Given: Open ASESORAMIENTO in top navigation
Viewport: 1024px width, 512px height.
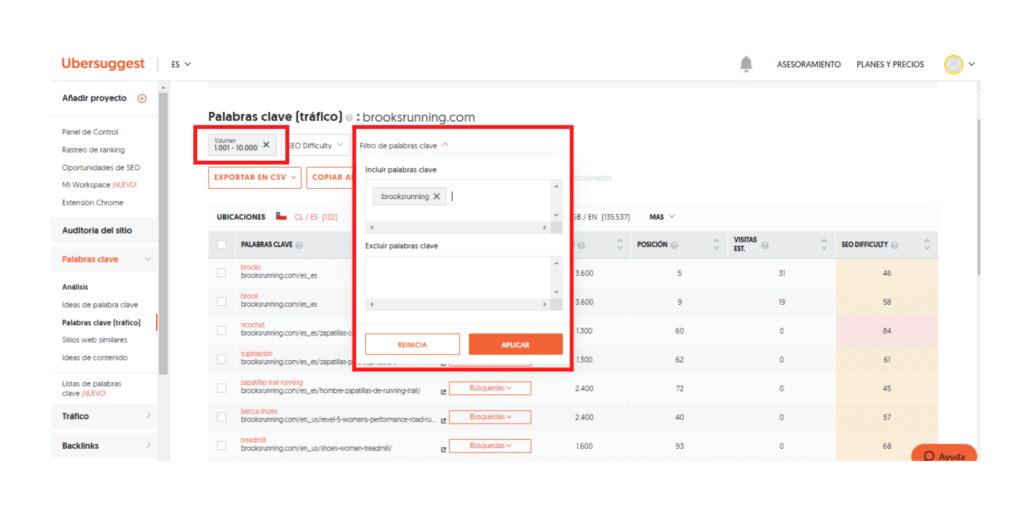Looking at the screenshot, I should click(x=808, y=65).
